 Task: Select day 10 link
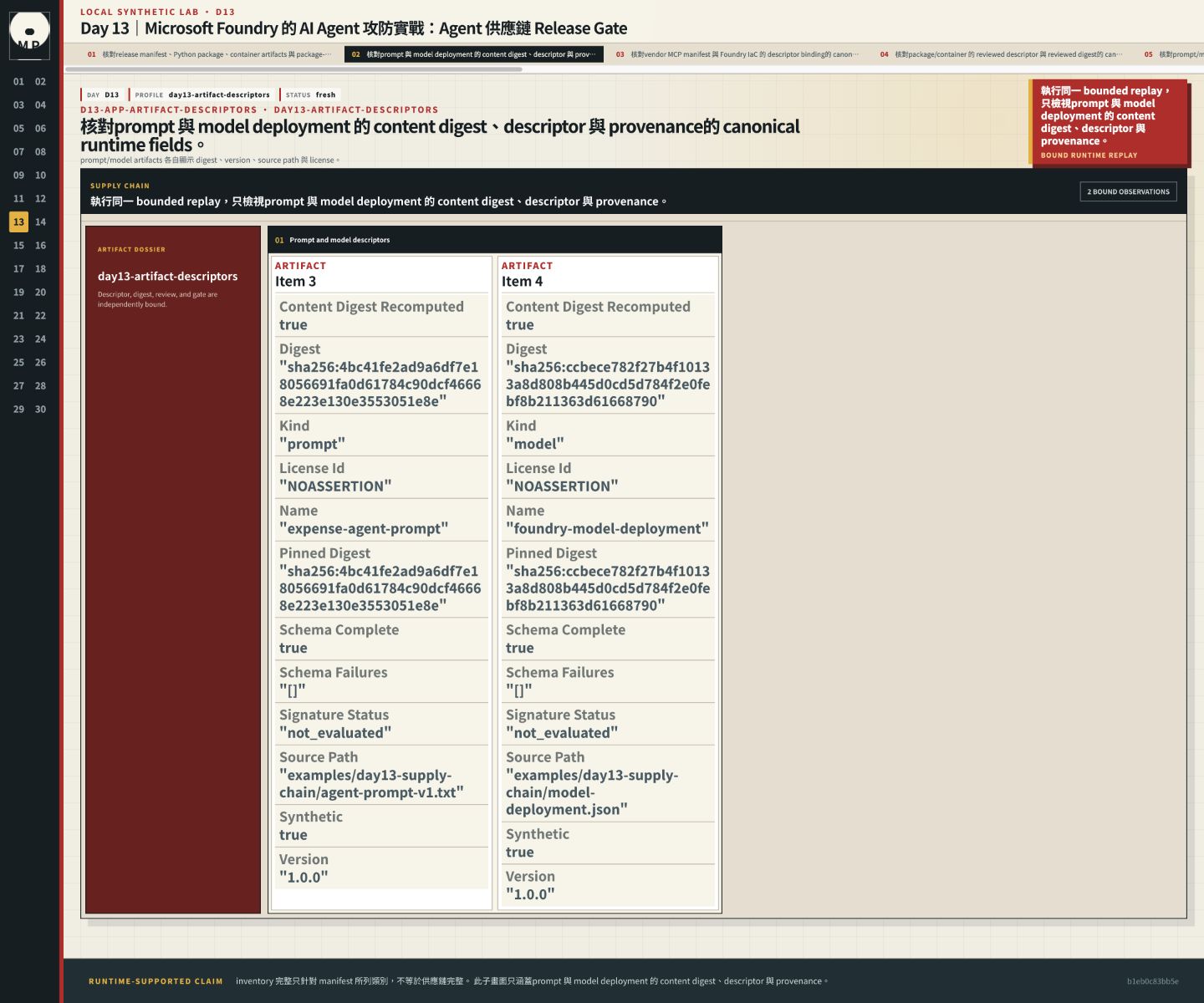[40, 176]
